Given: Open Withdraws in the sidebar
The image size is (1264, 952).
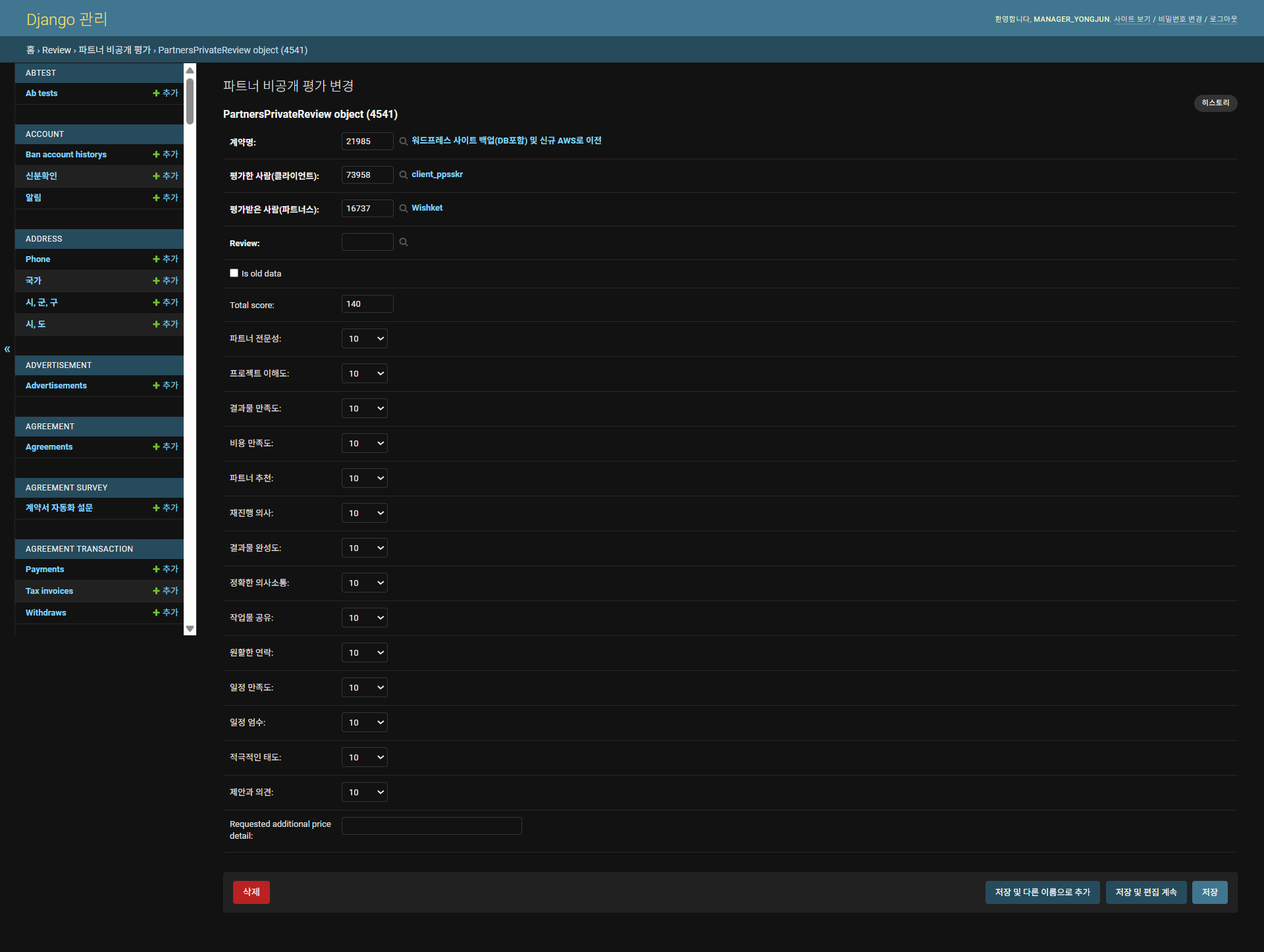Looking at the screenshot, I should [45, 613].
